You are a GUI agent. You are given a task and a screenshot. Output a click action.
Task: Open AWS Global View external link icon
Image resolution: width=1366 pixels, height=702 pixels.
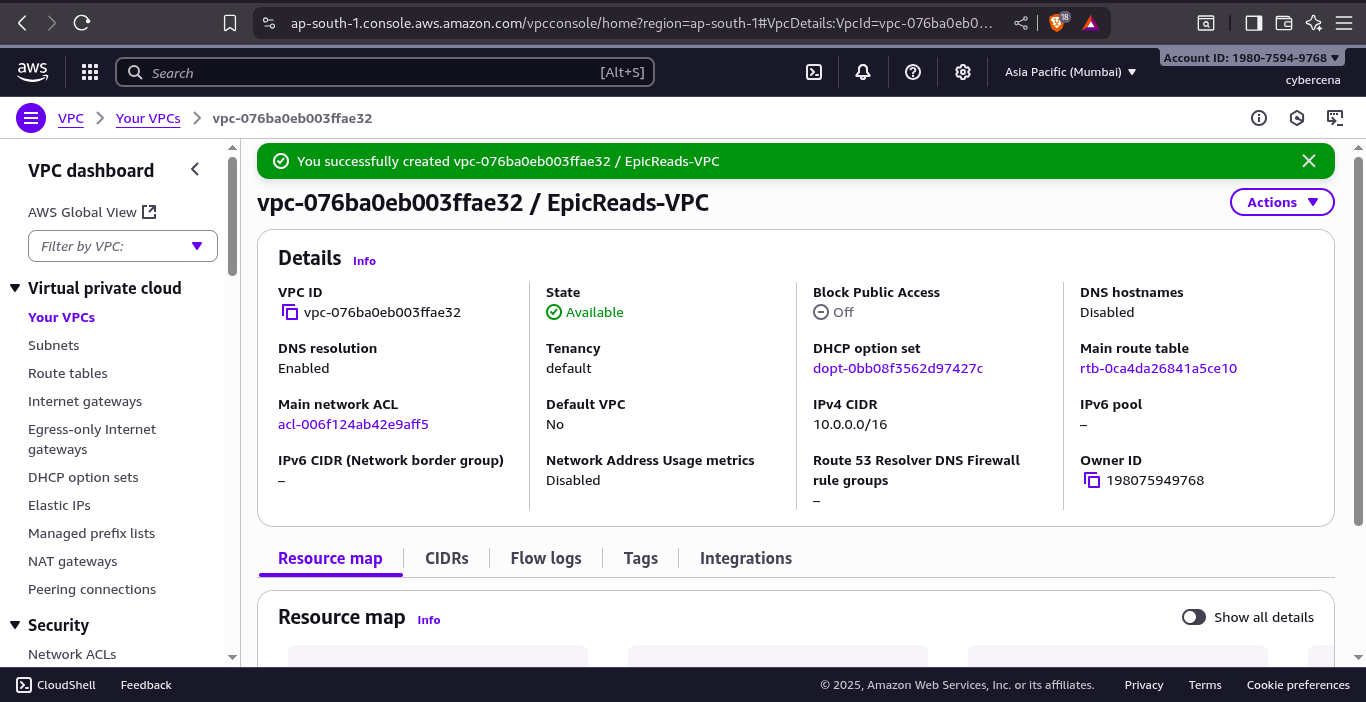click(149, 212)
